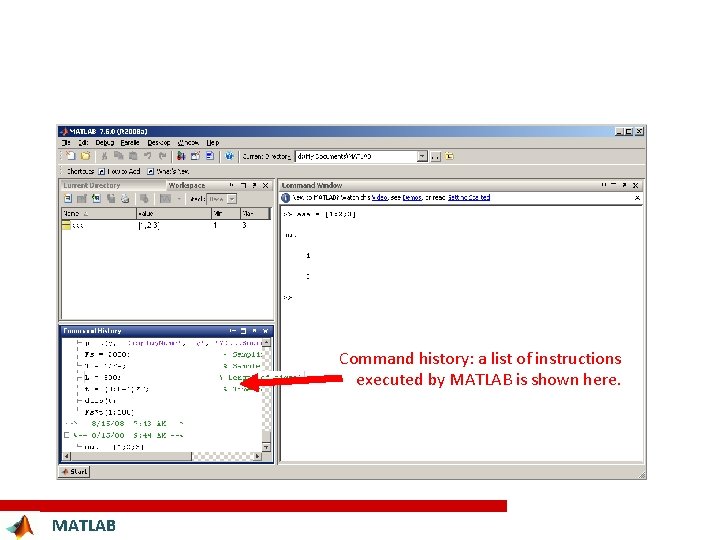Click the MATLAB Start button
The image size is (720, 540).
click(74, 472)
